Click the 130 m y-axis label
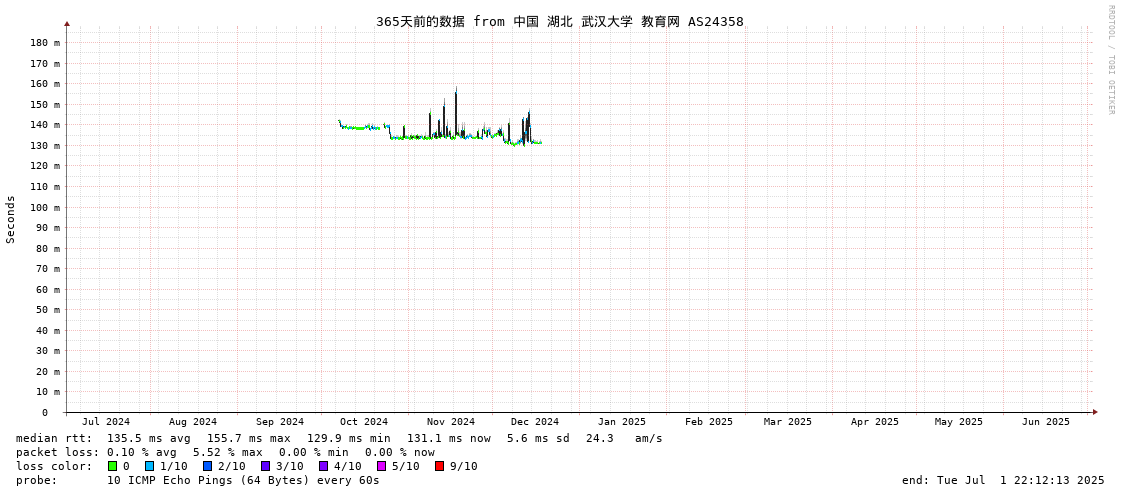 tap(45, 146)
